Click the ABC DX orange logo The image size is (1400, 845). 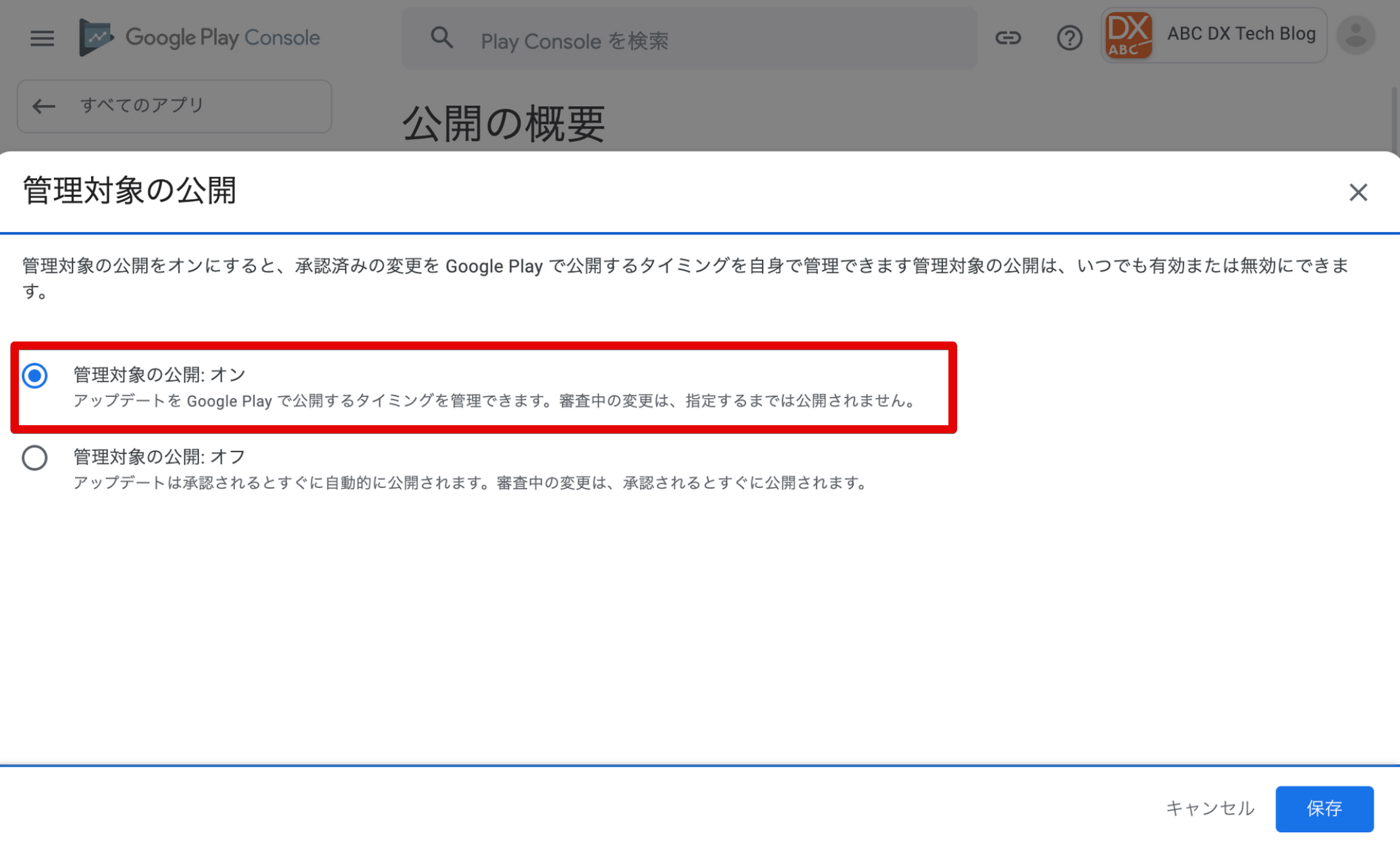(1129, 35)
